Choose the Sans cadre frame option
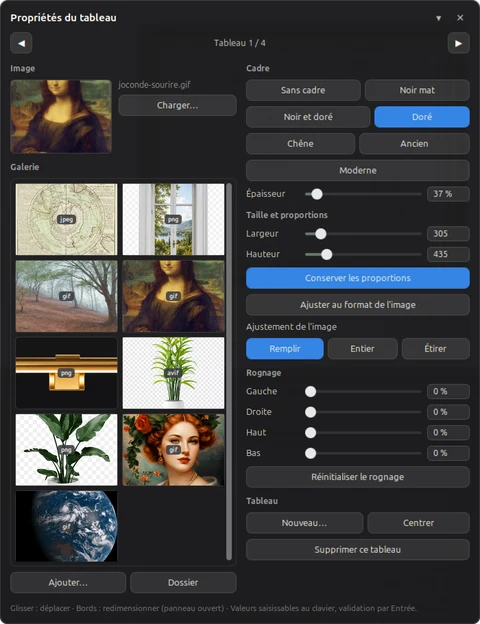The image size is (480, 624). pos(303,90)
